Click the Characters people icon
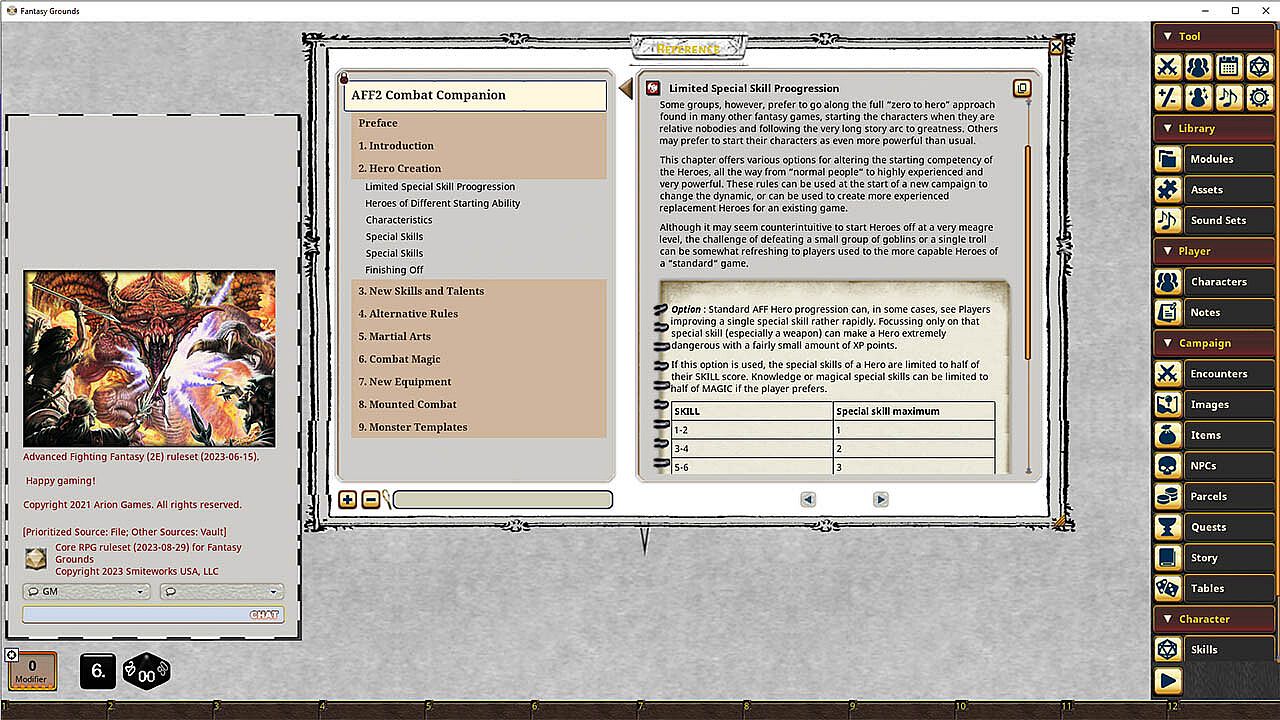Screen dimensions: 1280x720 click(1167, 282)
